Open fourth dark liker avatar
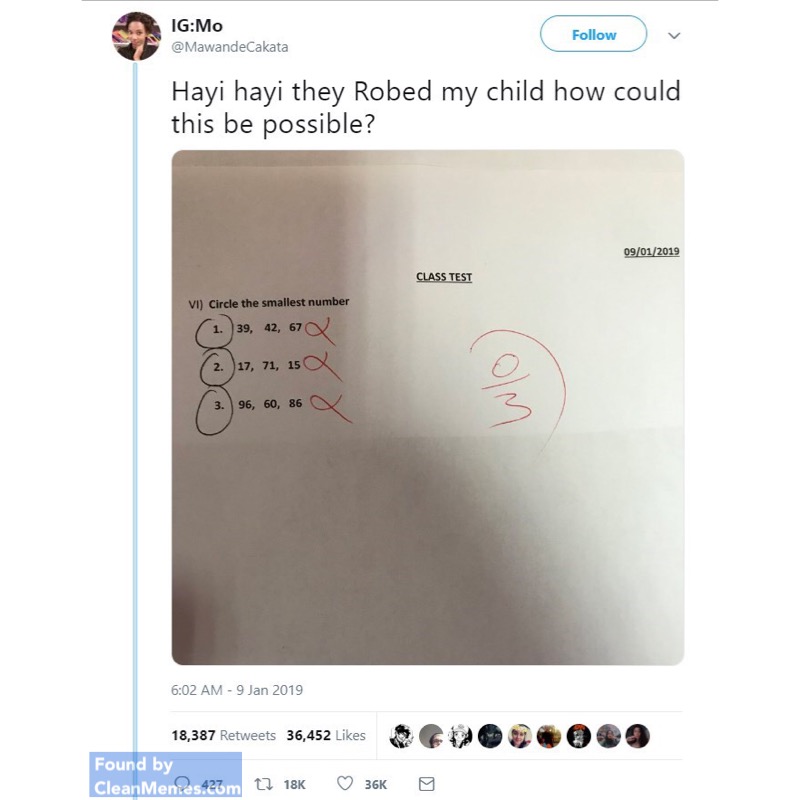Viewport: 800px width, 800px height. point(490,736)
